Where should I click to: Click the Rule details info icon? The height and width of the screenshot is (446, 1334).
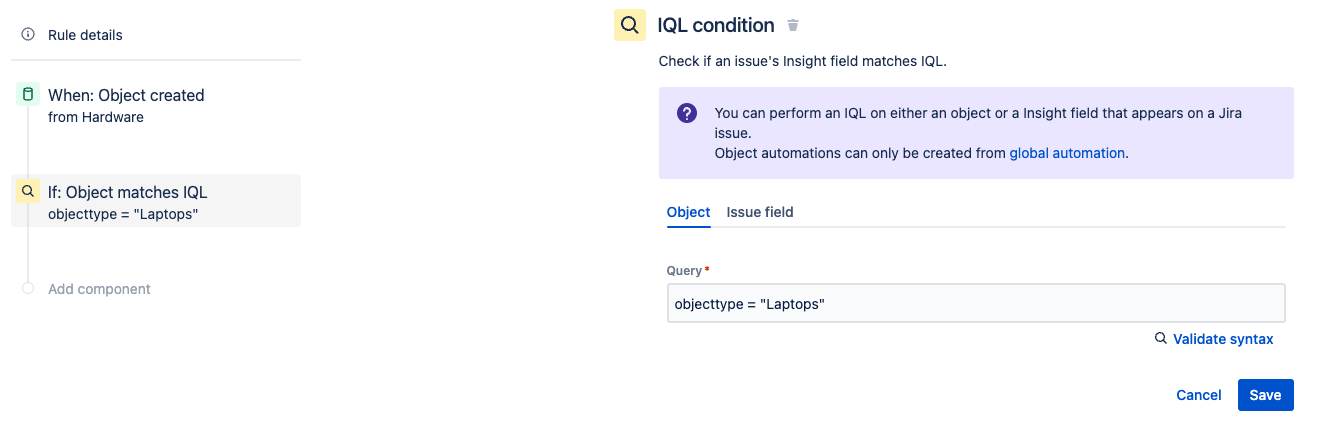click(x=28, y=35)
